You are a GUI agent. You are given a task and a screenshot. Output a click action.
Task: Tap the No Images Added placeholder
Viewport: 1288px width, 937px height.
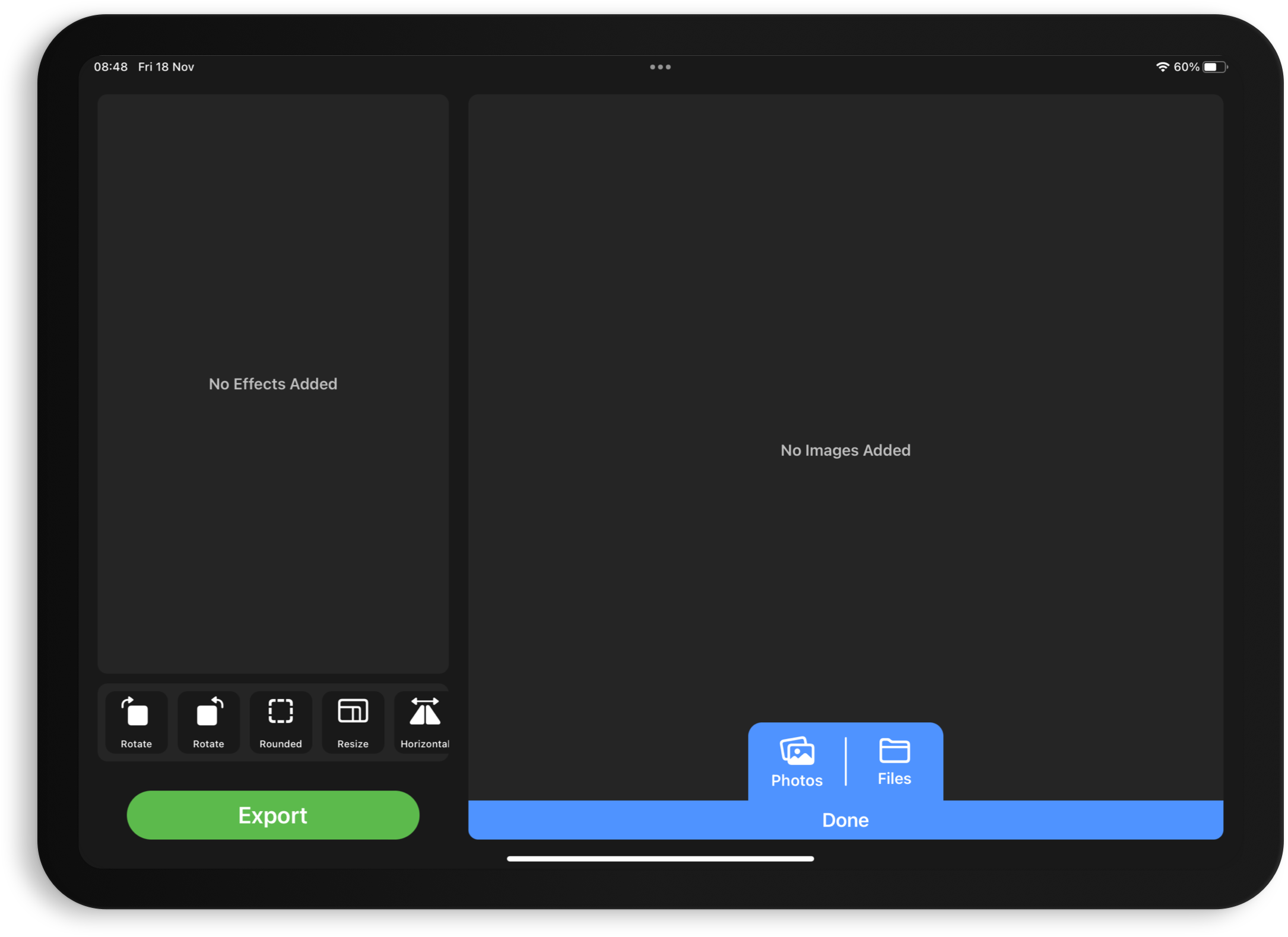(x=845, y=450)
